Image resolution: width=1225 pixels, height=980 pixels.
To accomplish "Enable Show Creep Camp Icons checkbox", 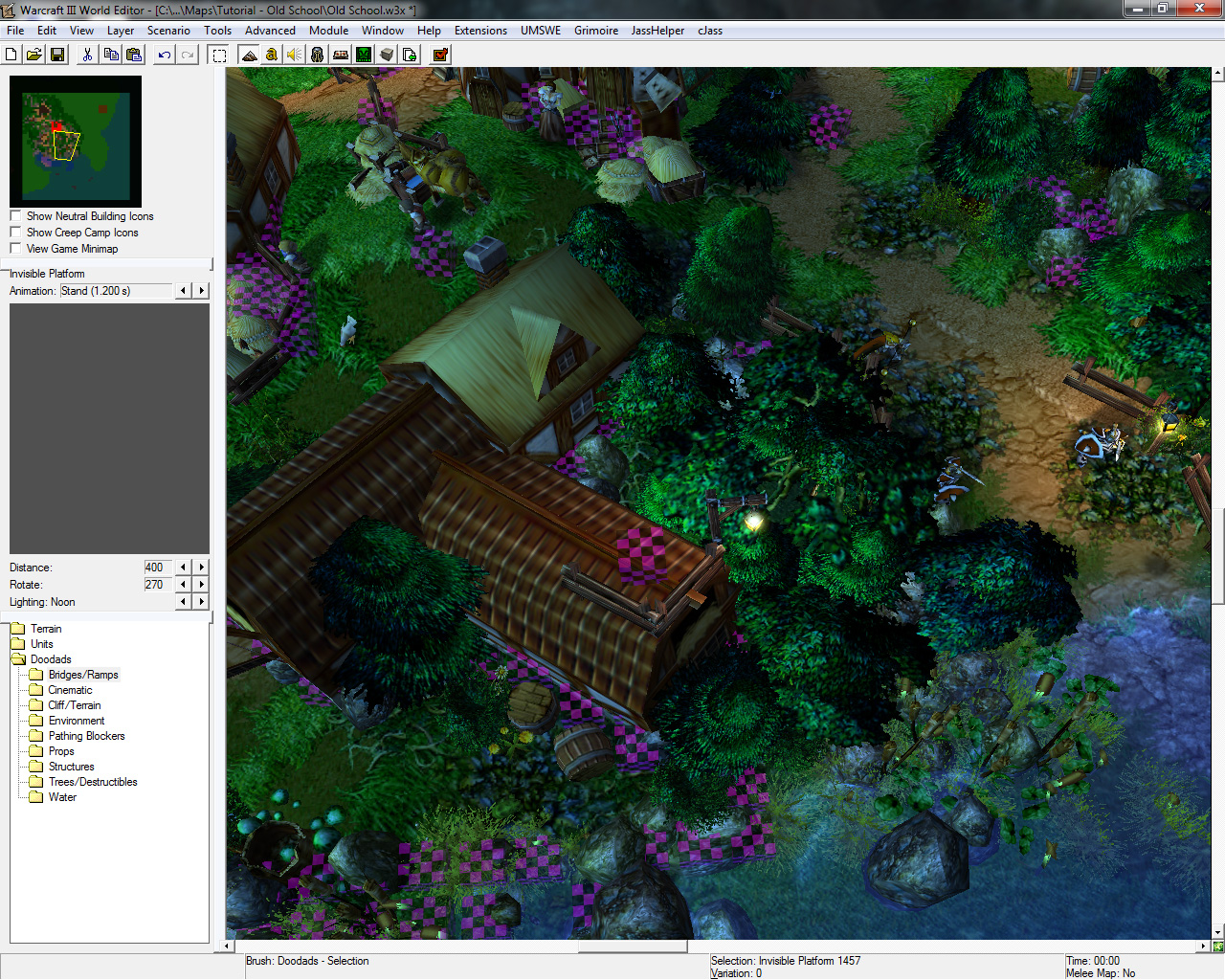I will click(x=15, y=233).
